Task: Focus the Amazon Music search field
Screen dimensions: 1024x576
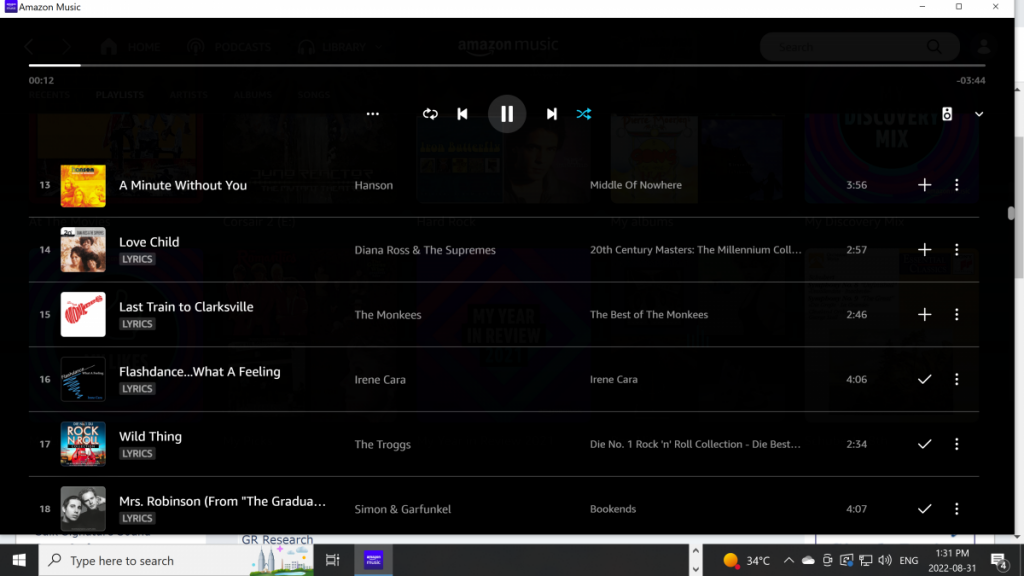Action: click(x=859, y=47)
